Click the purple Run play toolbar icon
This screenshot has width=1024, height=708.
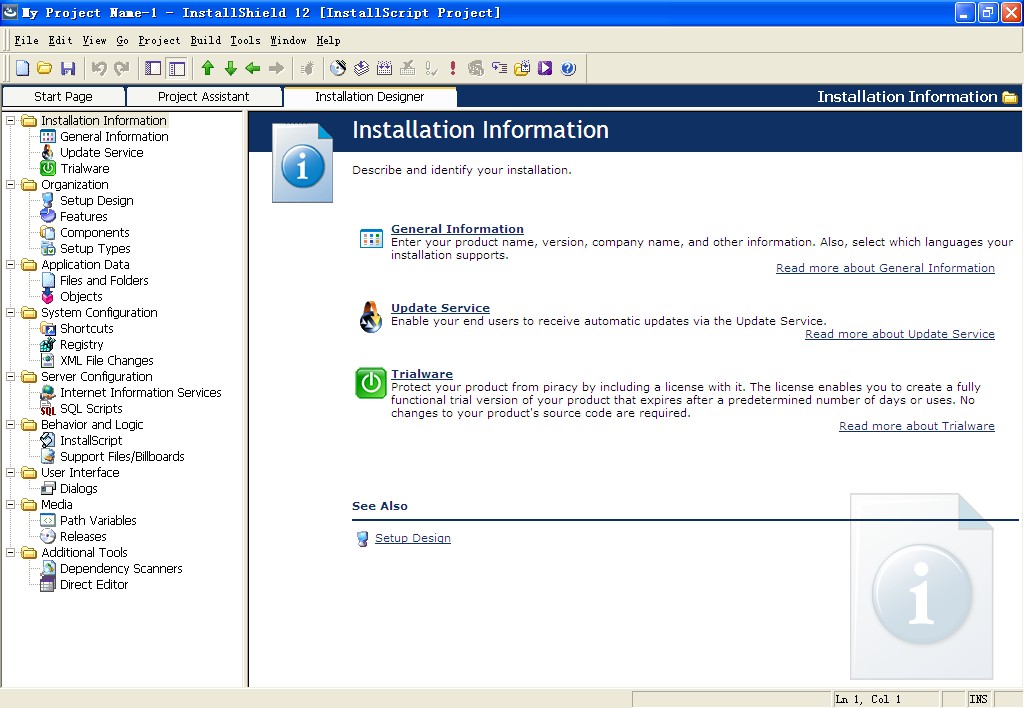tap(545, 68)
